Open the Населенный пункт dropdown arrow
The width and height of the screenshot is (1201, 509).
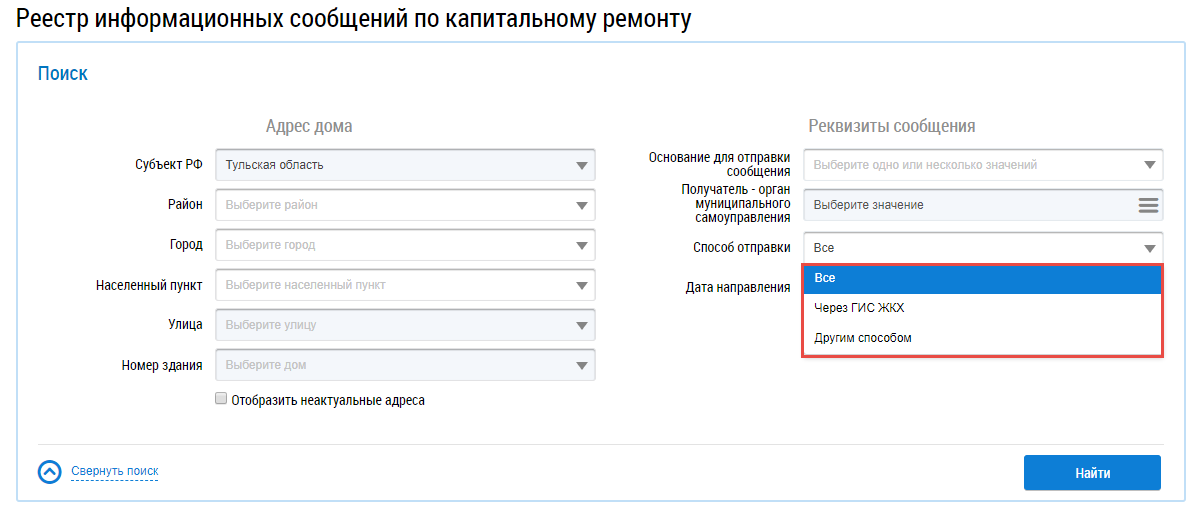(x=583, y=285)
